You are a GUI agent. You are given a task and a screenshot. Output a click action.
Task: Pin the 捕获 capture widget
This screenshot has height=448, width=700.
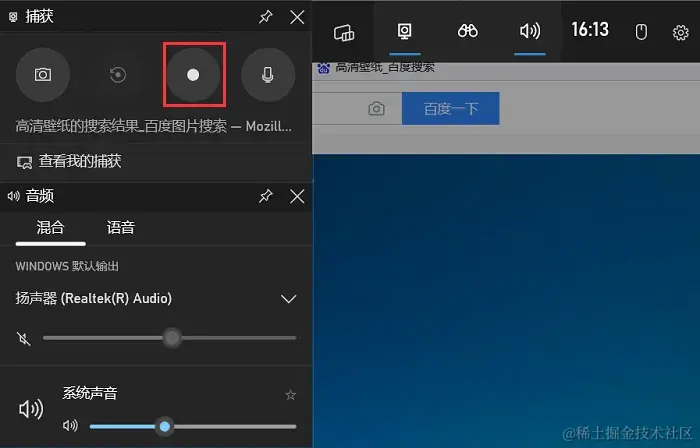(x=266, y=17)
